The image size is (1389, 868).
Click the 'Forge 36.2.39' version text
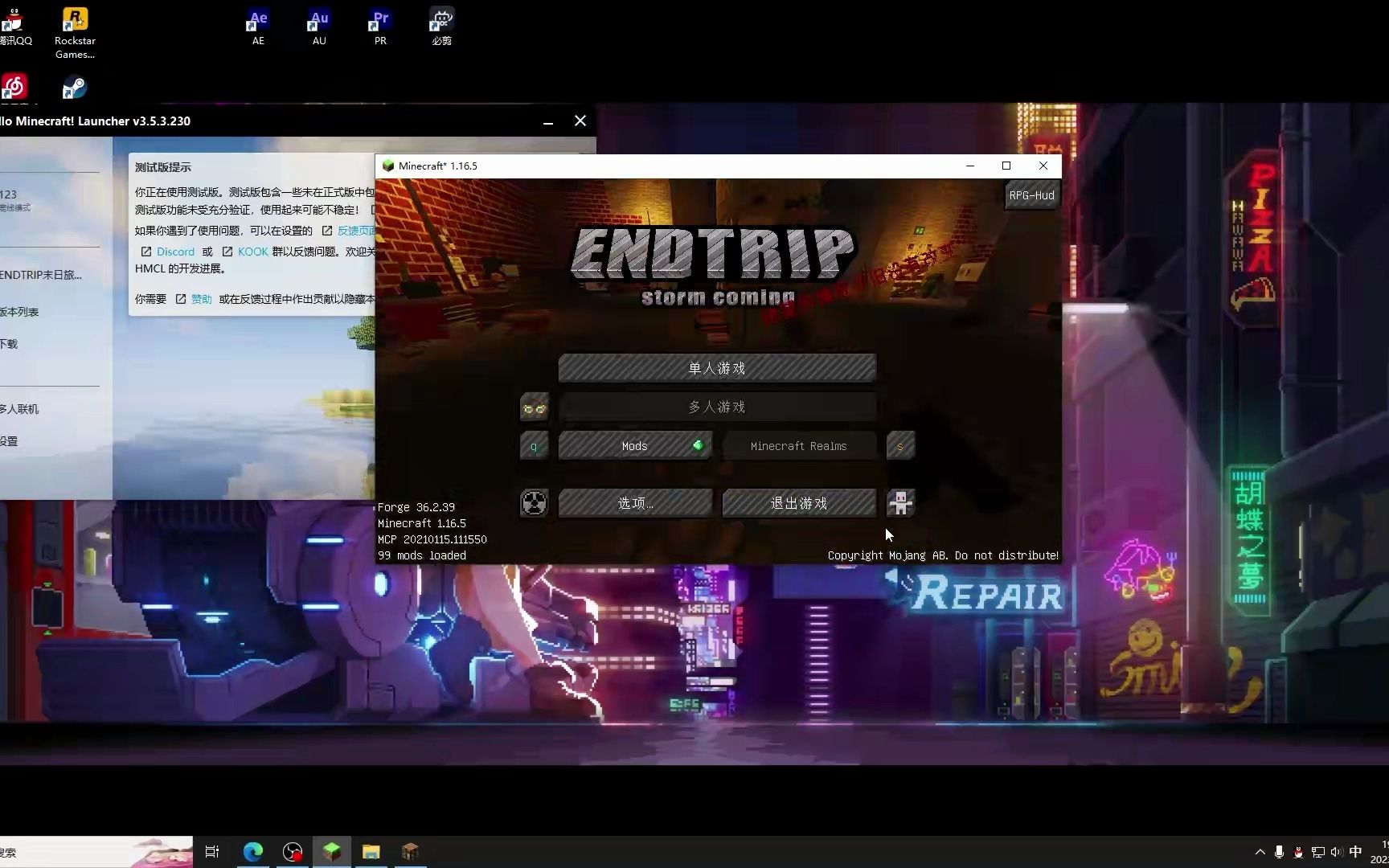point(416,507)
